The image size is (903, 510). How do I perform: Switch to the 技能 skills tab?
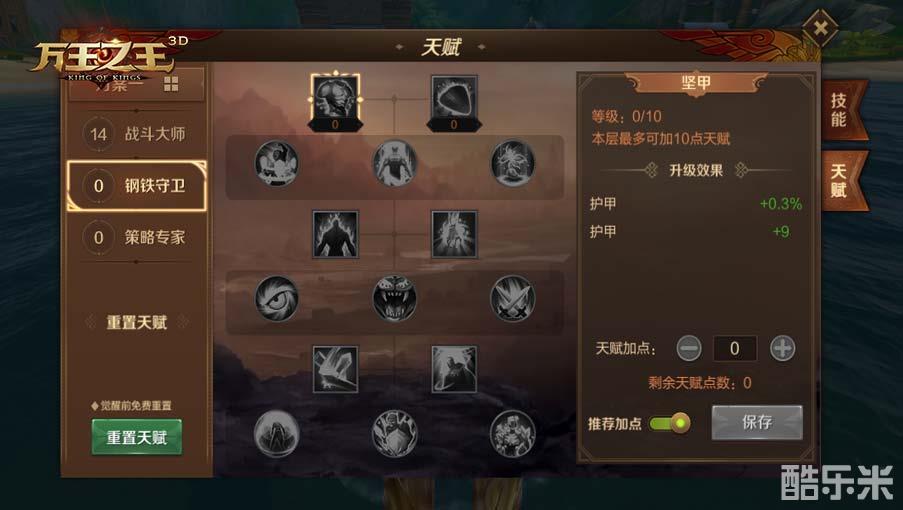click(840, 110)
